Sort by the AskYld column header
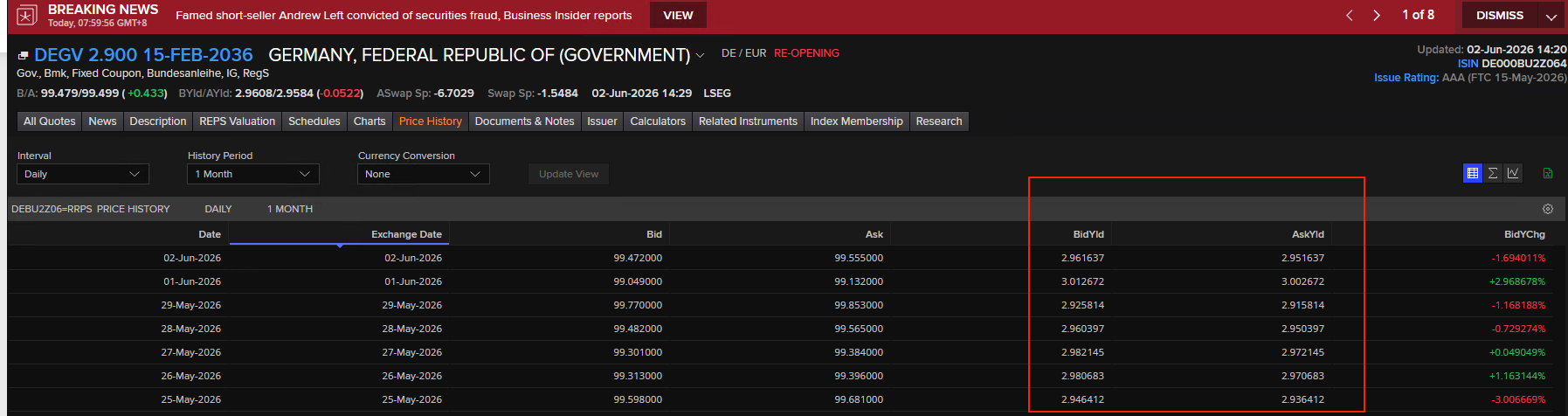This screenshot has height=416, width=1568. 1308,234
